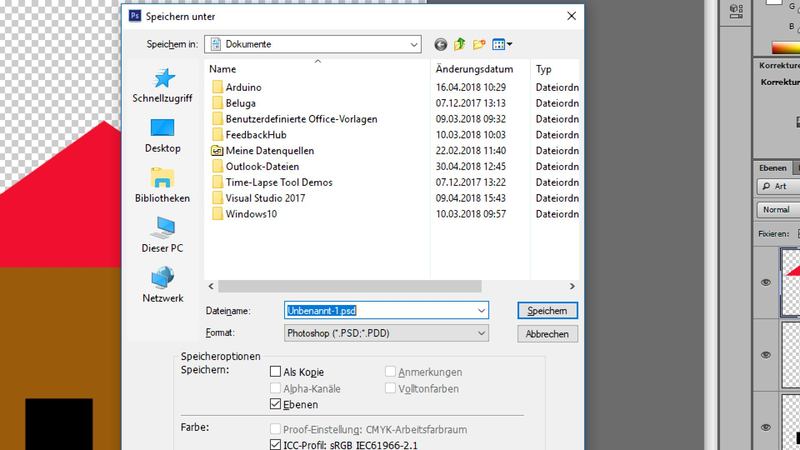Expand the Dateiname dropdown arrow
The image size is (800, 450).
[x=481, y=311]
